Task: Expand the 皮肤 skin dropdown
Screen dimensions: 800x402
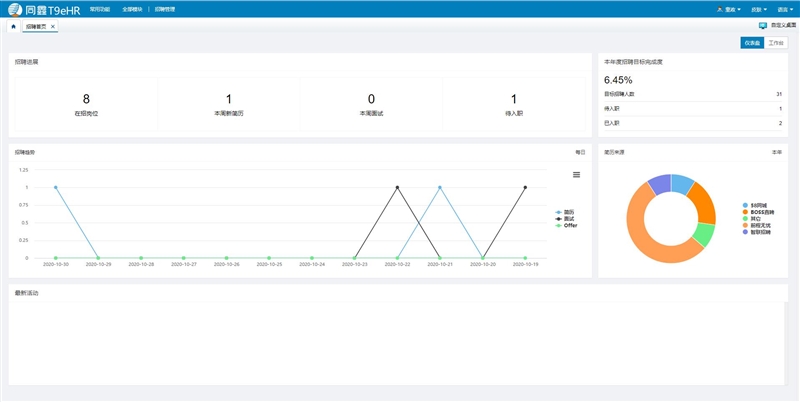Action: (x=758, y=8)
